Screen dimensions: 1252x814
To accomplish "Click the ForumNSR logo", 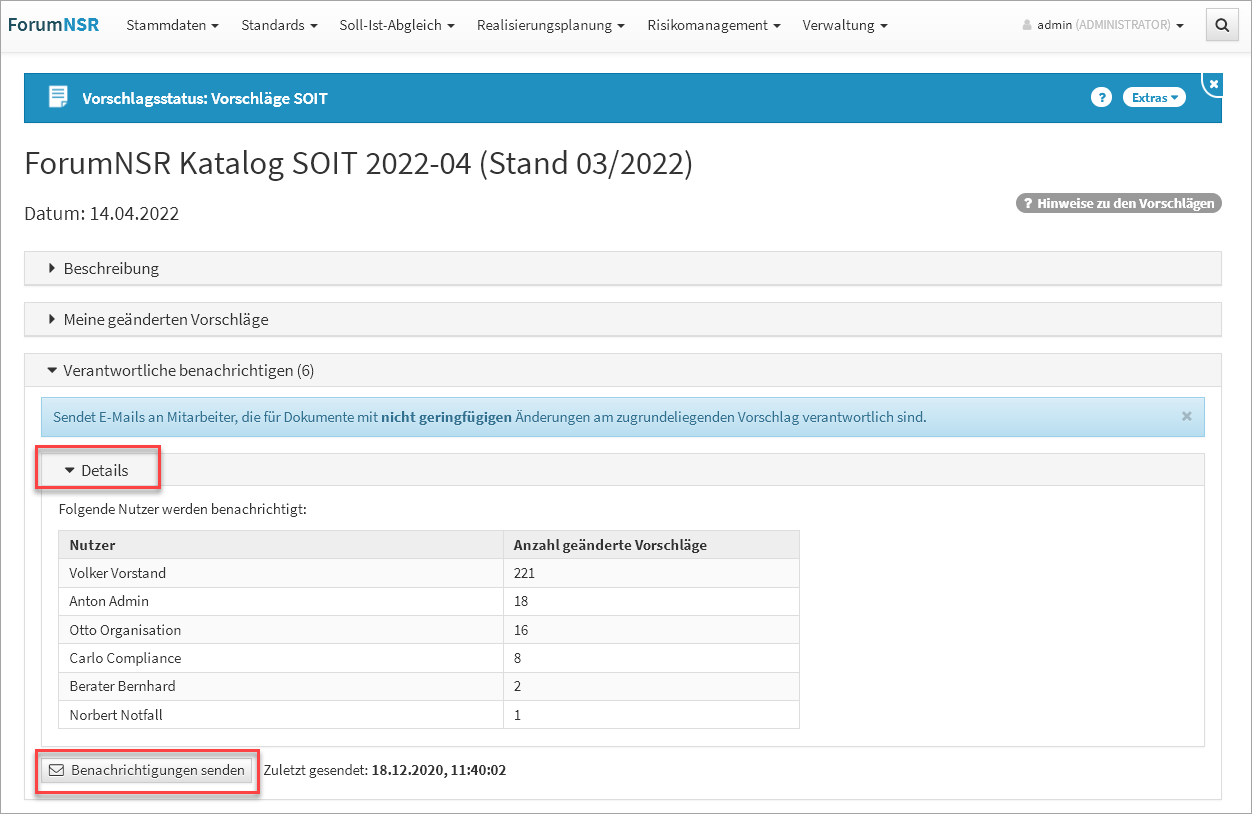I will click(x=54, y=25).
